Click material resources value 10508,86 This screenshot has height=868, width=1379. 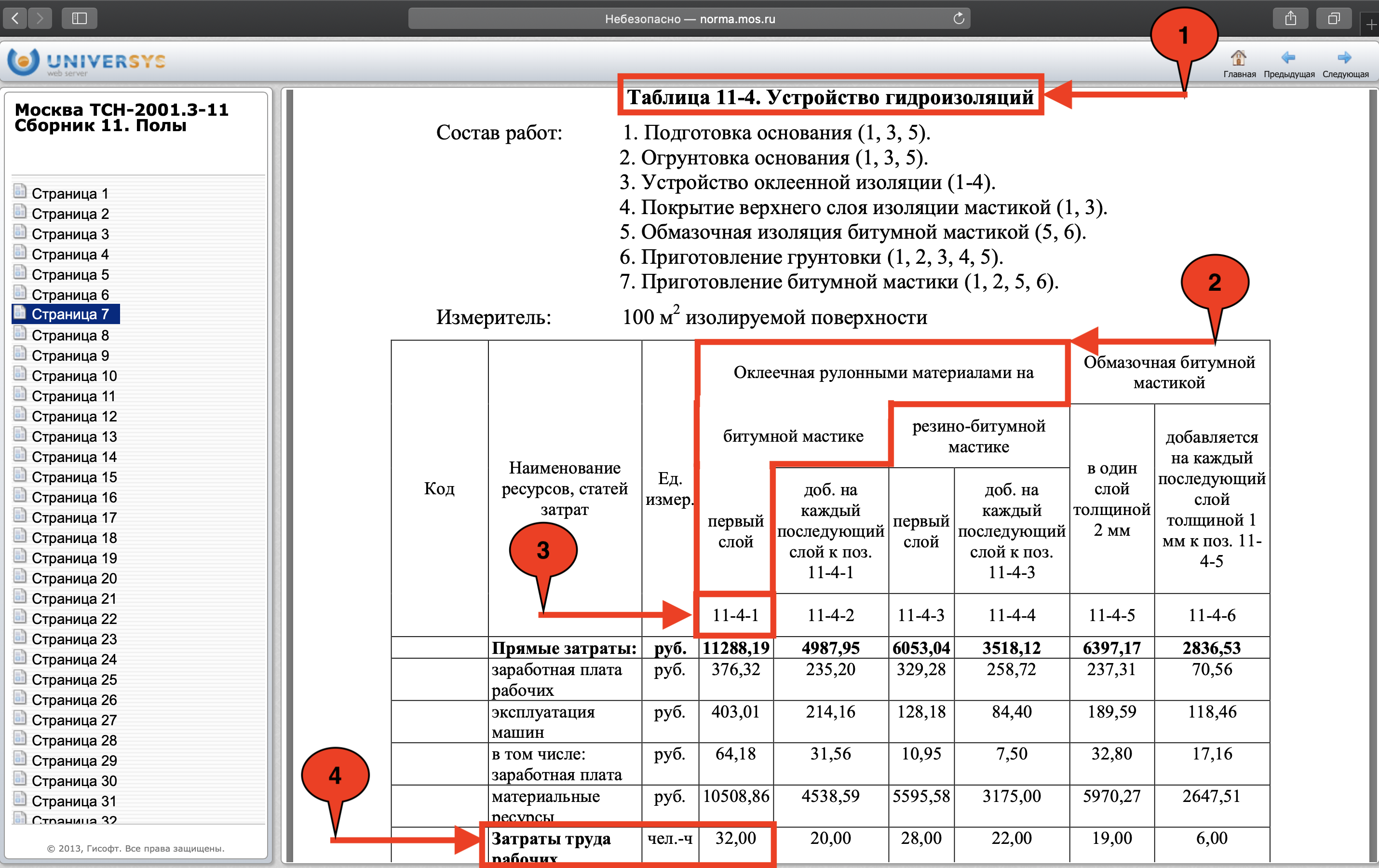[736, 796]
